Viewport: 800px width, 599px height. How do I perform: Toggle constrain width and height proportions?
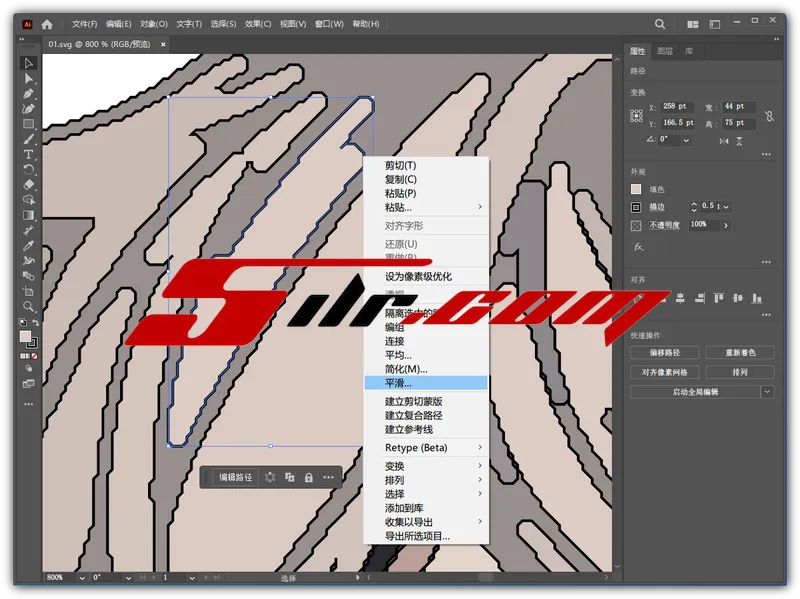click(769, 116)
